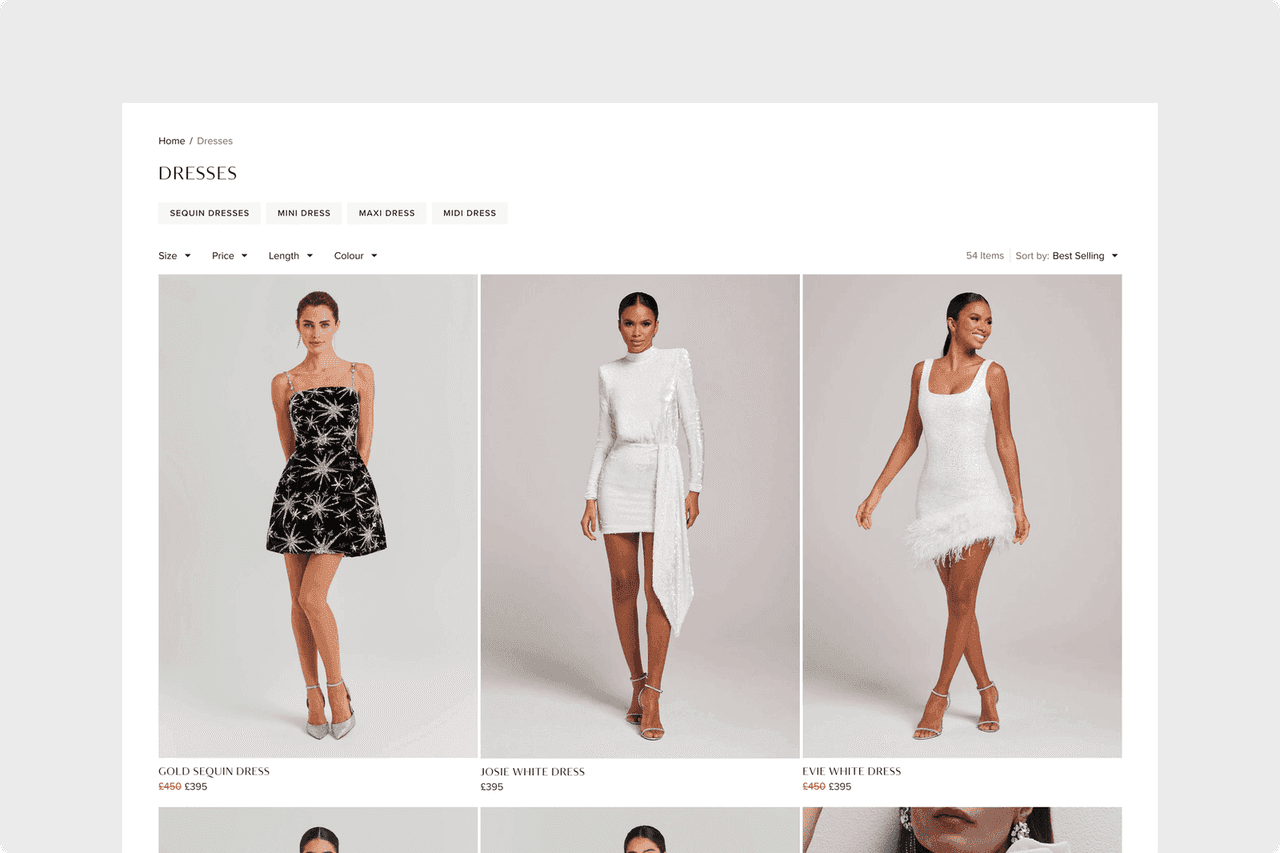This screenshot has height=853, width=1280.
Task: Filter by Maxi Dress tag
Action: [x=387, y=213]
